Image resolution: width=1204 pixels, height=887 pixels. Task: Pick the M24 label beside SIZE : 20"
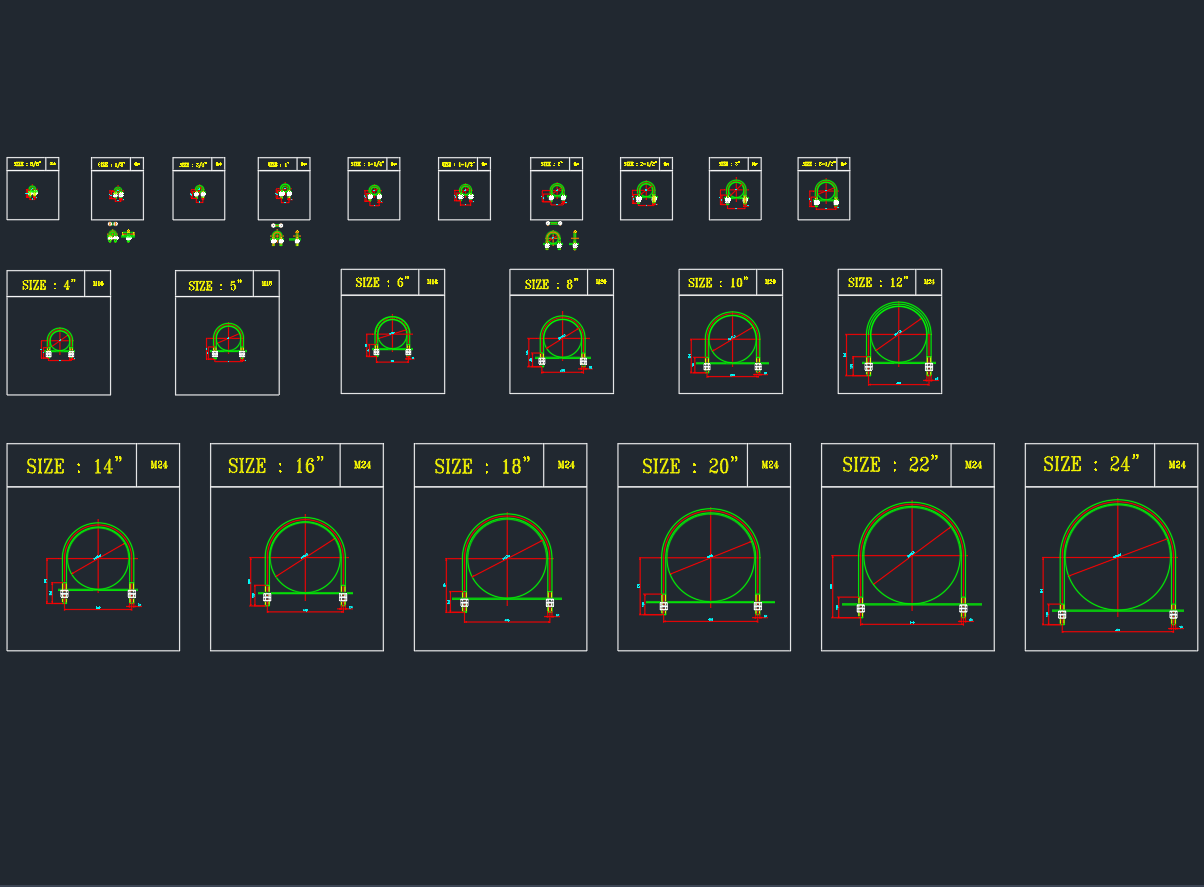pyautogui.click(x=770, y=465)
